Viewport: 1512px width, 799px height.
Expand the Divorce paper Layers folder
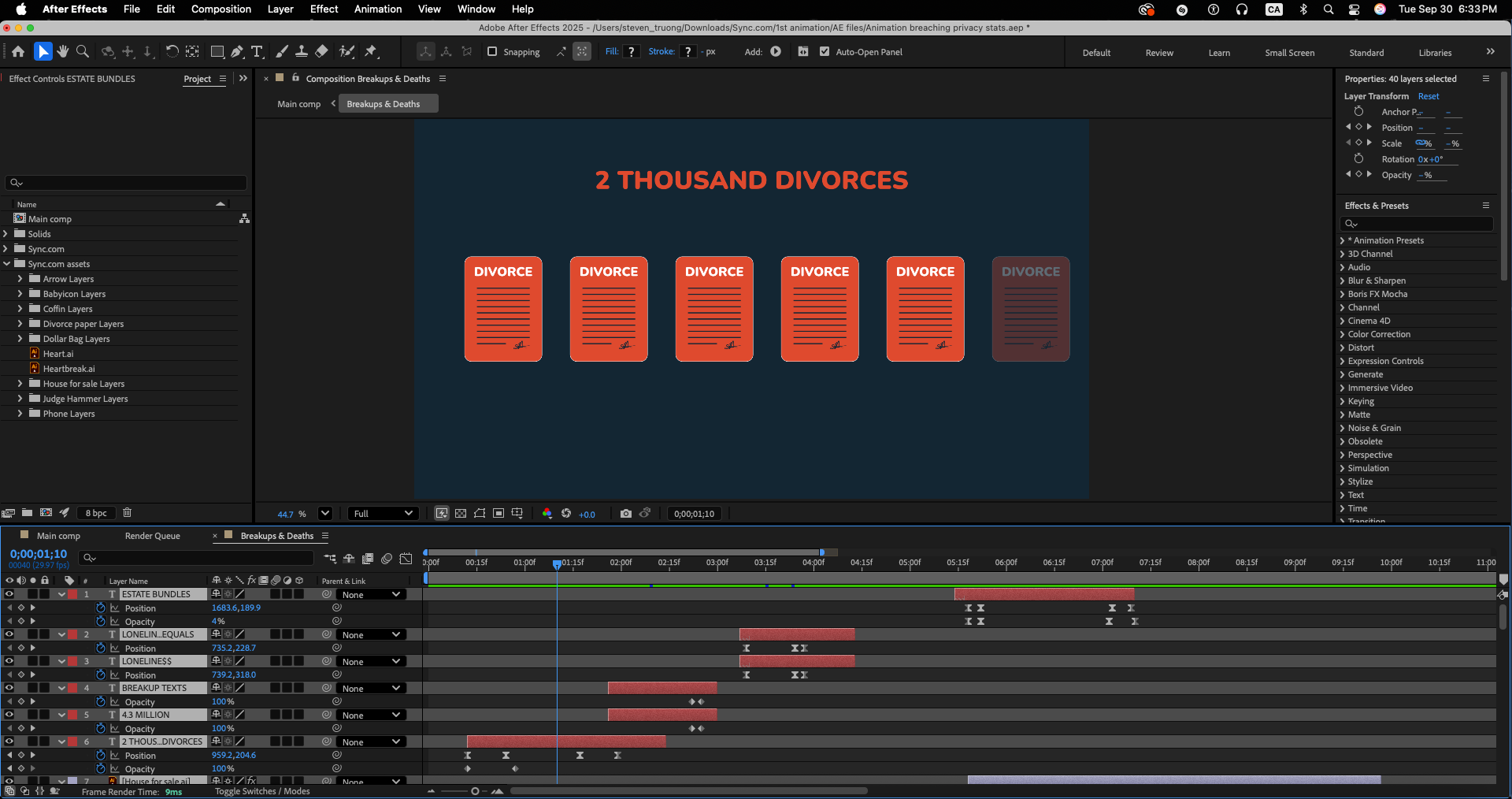[x=20, y=324]
